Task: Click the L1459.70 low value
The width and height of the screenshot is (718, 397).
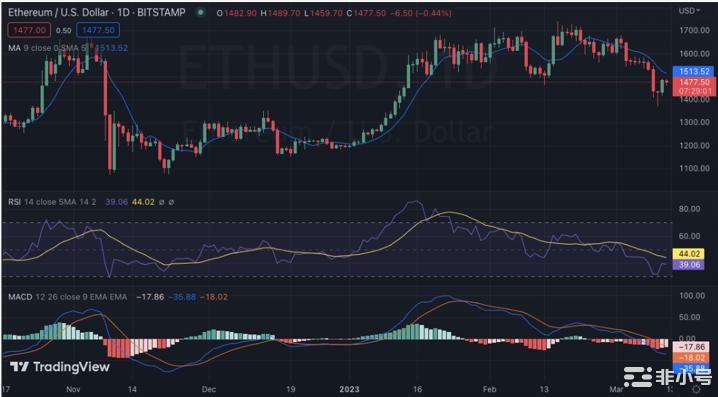Action: coord(322,13)
